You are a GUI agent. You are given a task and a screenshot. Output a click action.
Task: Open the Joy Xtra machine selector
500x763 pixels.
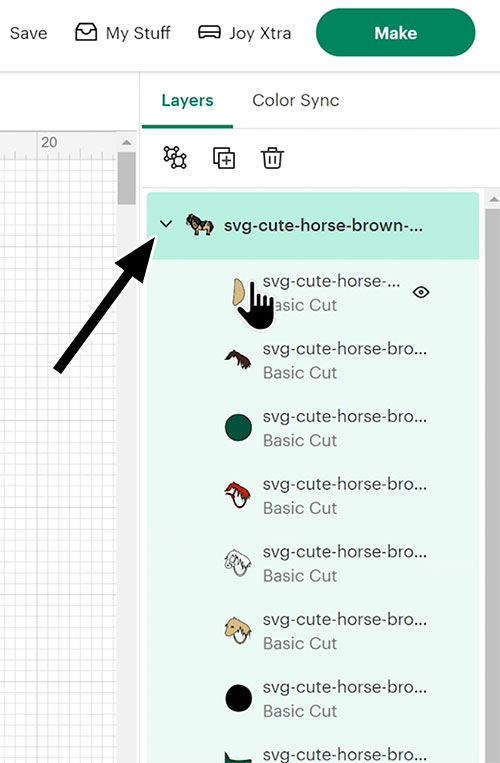(x=245, y=33)
